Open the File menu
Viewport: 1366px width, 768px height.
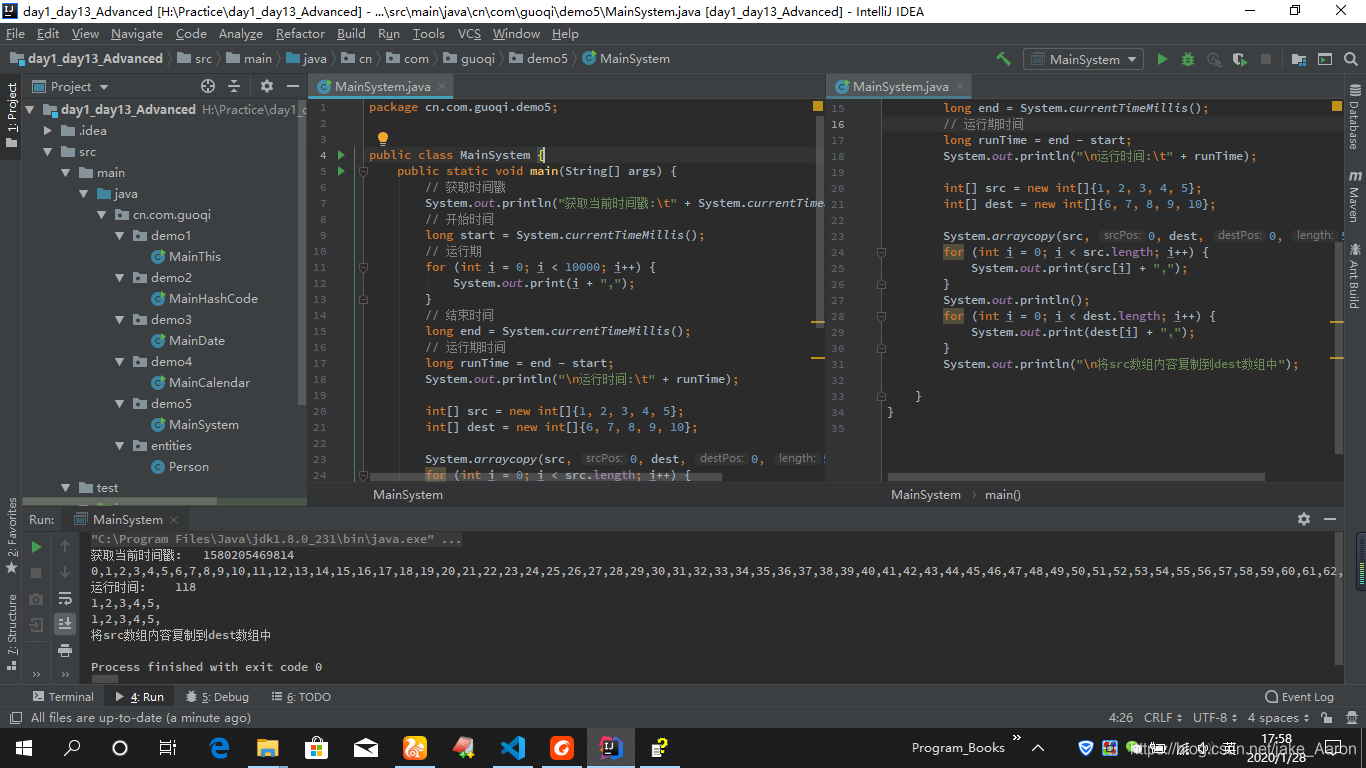coord(15,33)
